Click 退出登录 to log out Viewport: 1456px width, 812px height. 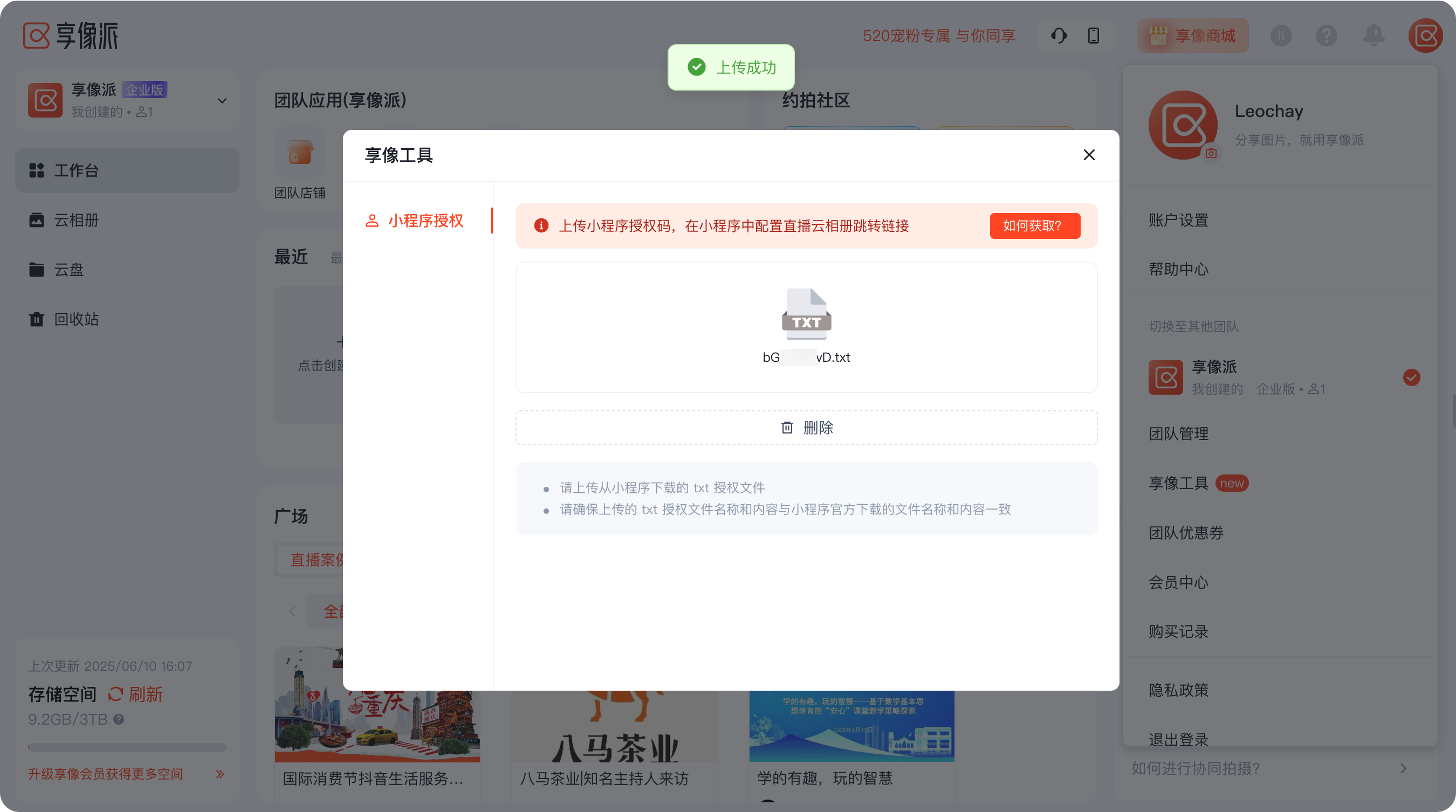(1178, 739)
